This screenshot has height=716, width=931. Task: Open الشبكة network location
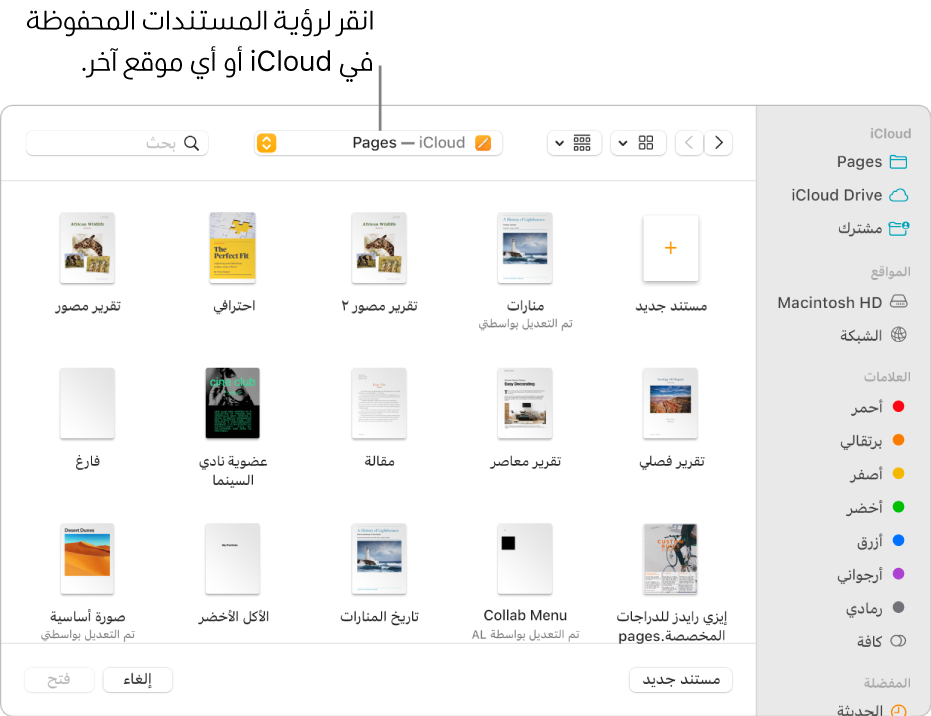point(873,335)
